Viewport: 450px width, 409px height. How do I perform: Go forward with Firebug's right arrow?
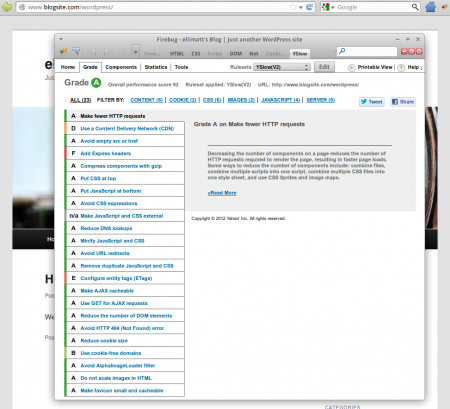pyautogui.click(x=106, y=52)
